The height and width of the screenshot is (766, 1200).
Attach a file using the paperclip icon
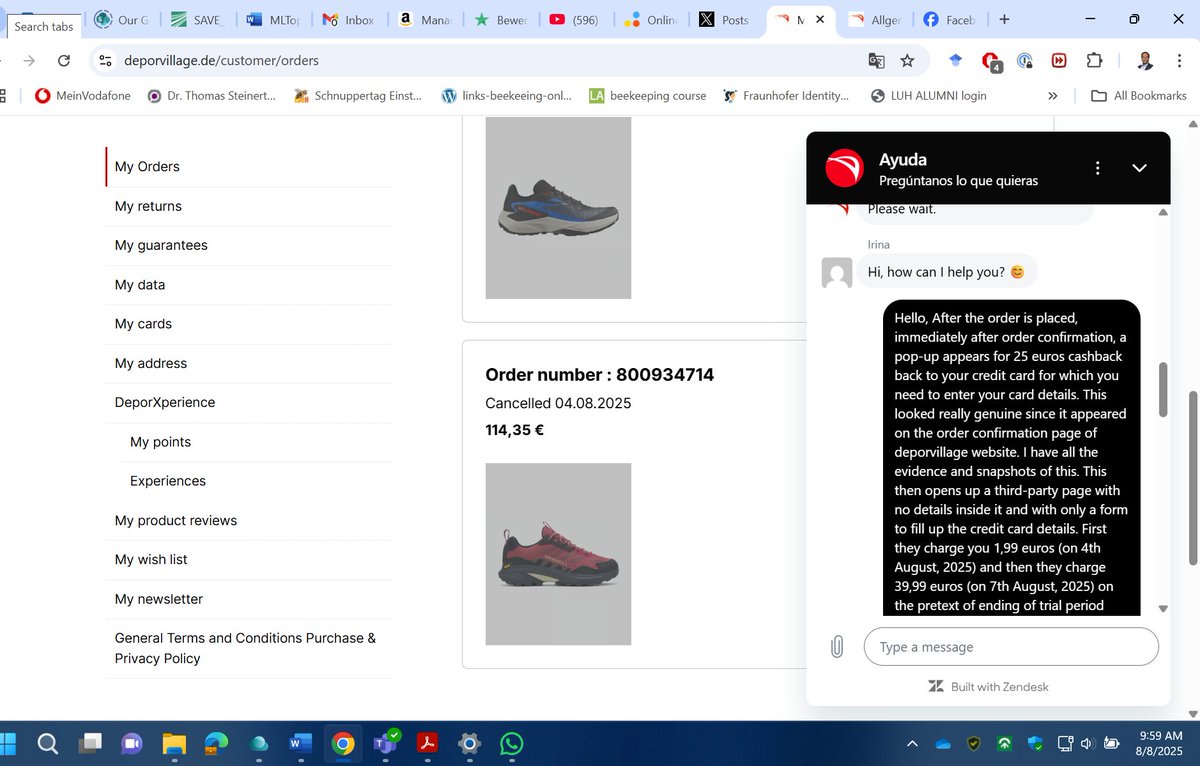[837, 647]
